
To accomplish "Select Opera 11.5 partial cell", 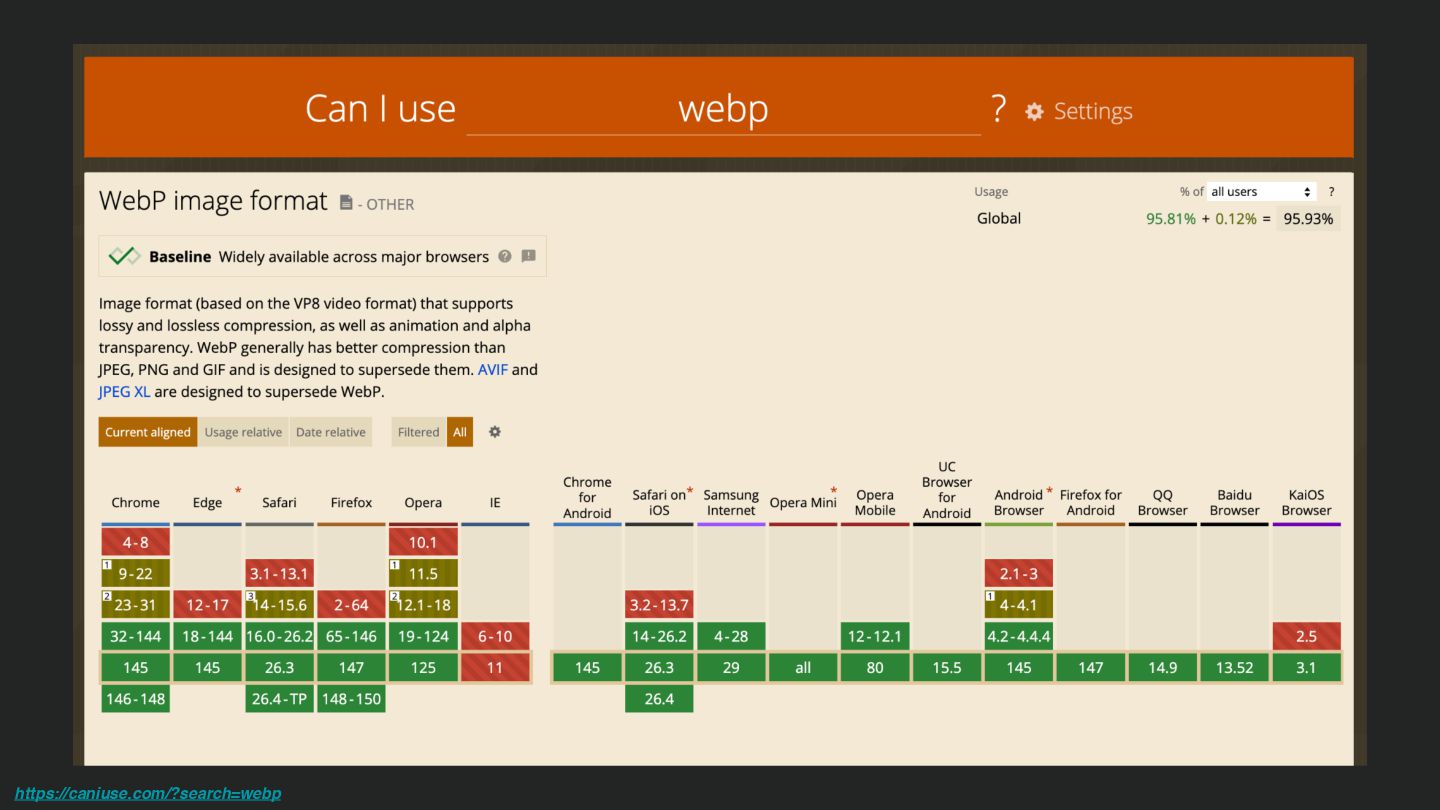I will click(423, 573).
